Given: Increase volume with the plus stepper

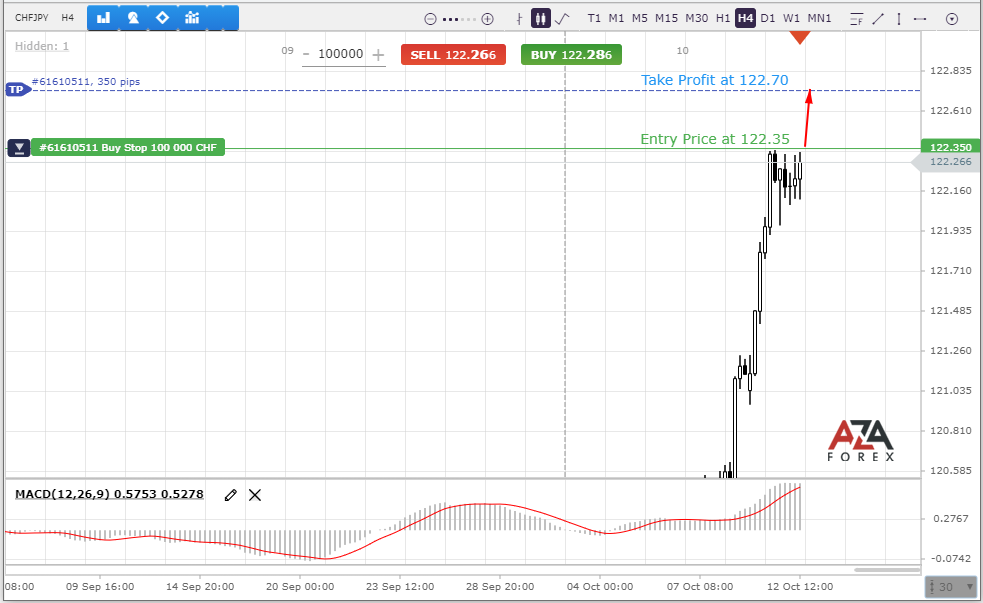Looking at the screenshot, I should point(378,55).
